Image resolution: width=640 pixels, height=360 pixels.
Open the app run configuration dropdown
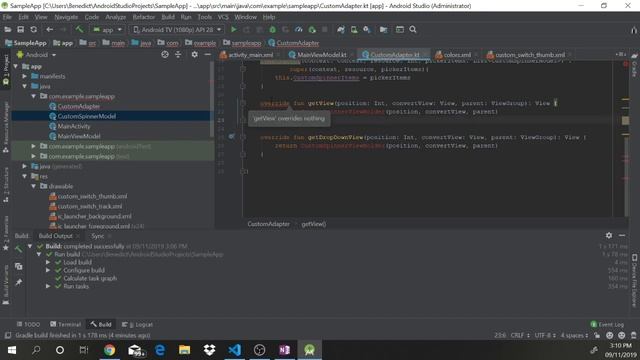107,29
